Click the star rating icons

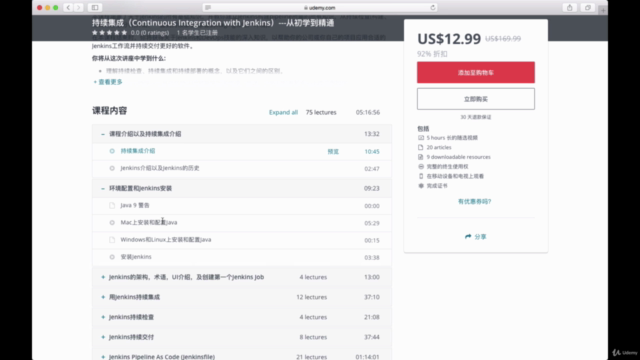[109, 33]
